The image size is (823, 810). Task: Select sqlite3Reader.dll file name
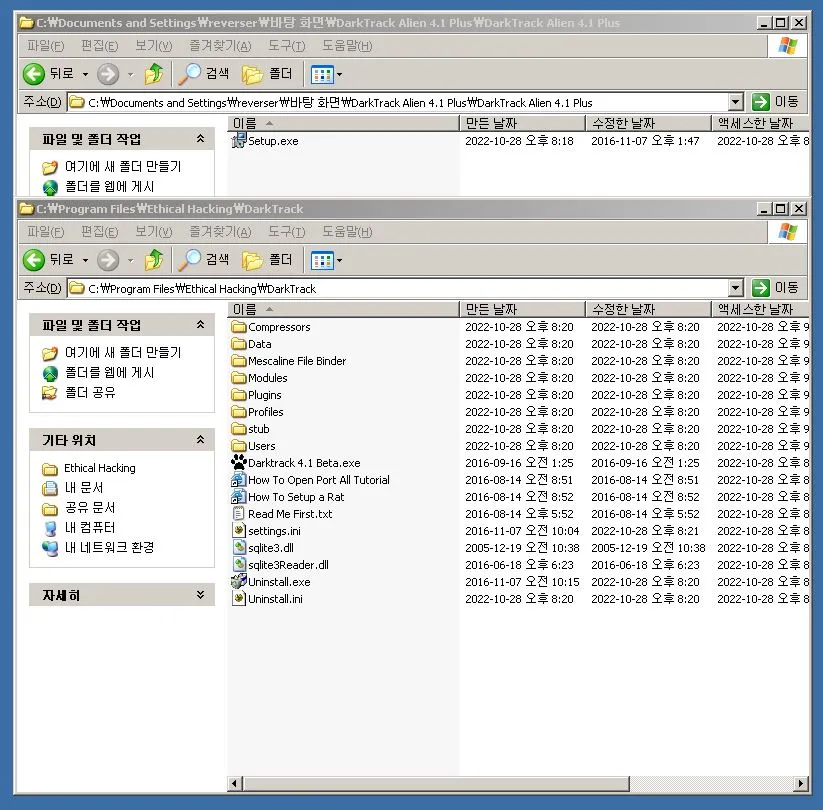click(288, 565)
